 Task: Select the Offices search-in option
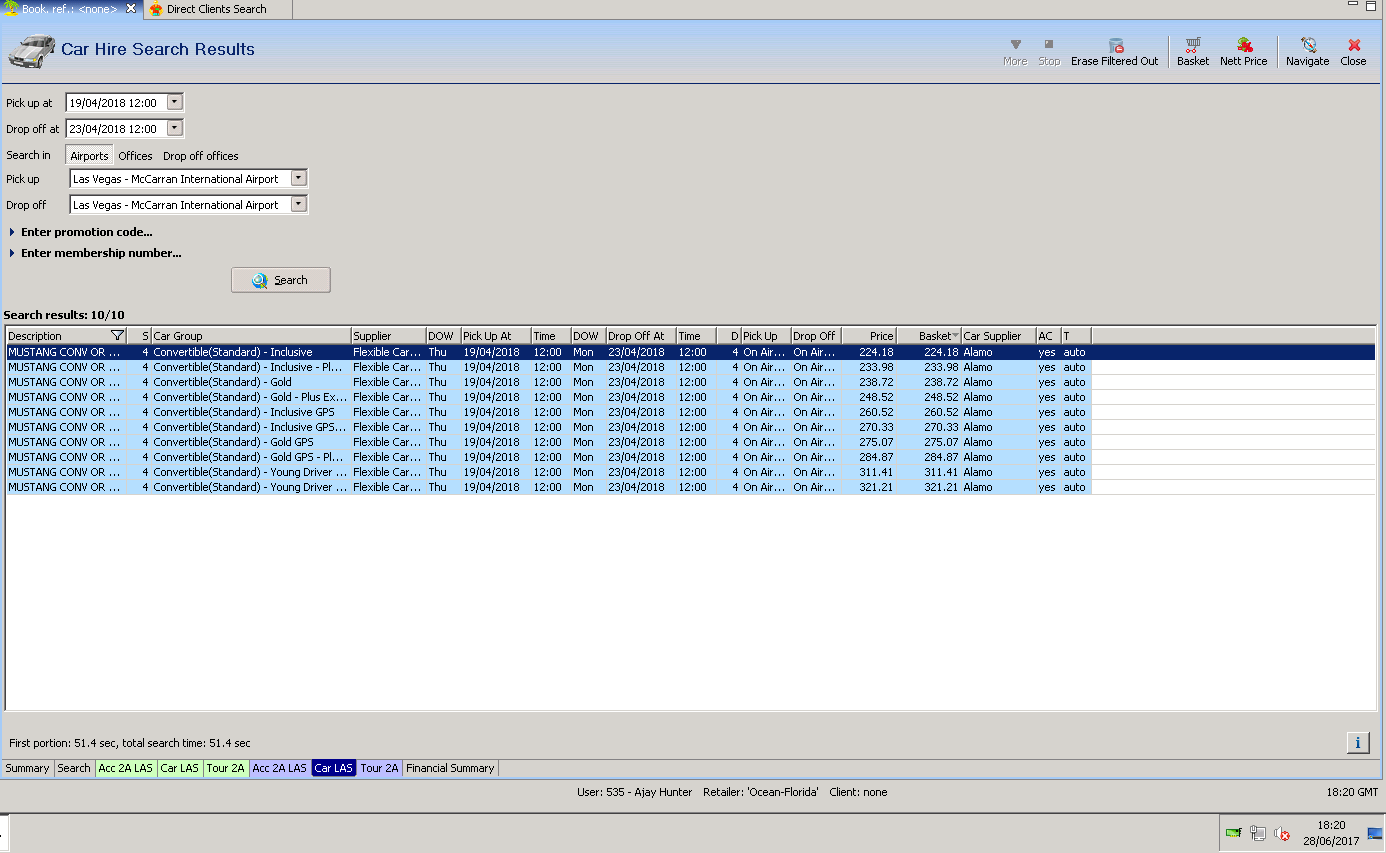(x=135, y=156)
